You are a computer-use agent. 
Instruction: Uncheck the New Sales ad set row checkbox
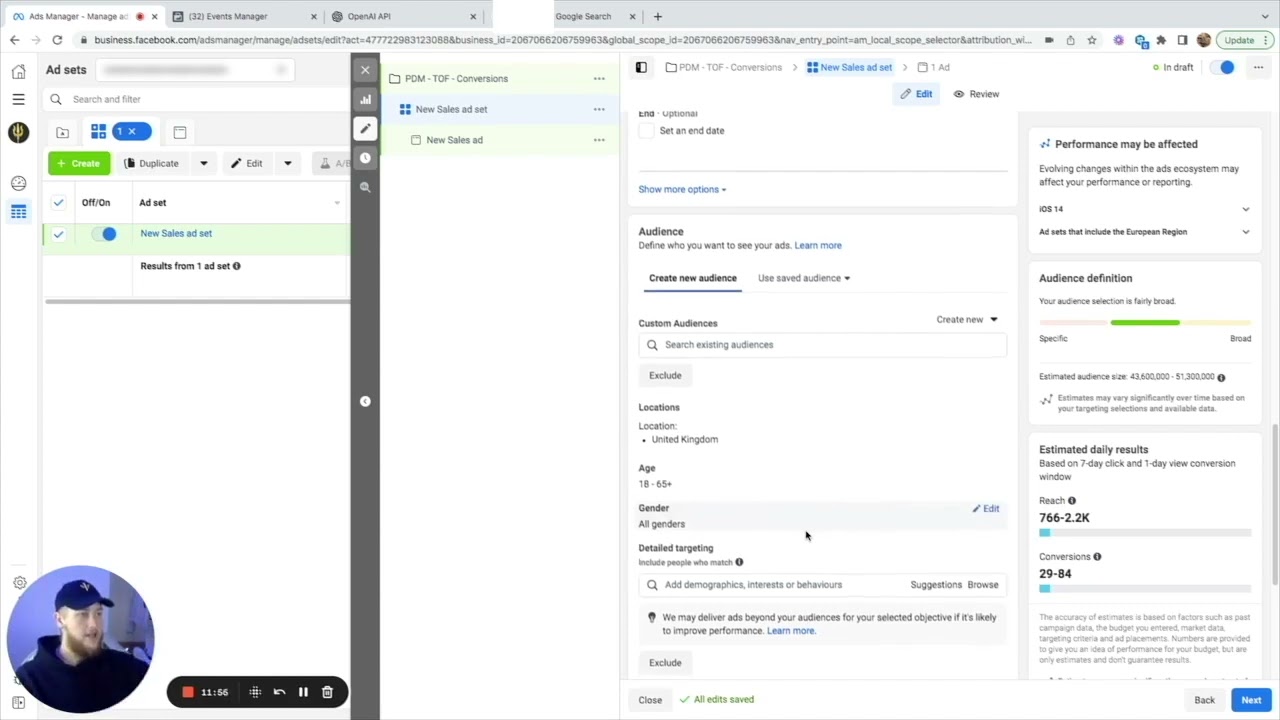point(58,233)
